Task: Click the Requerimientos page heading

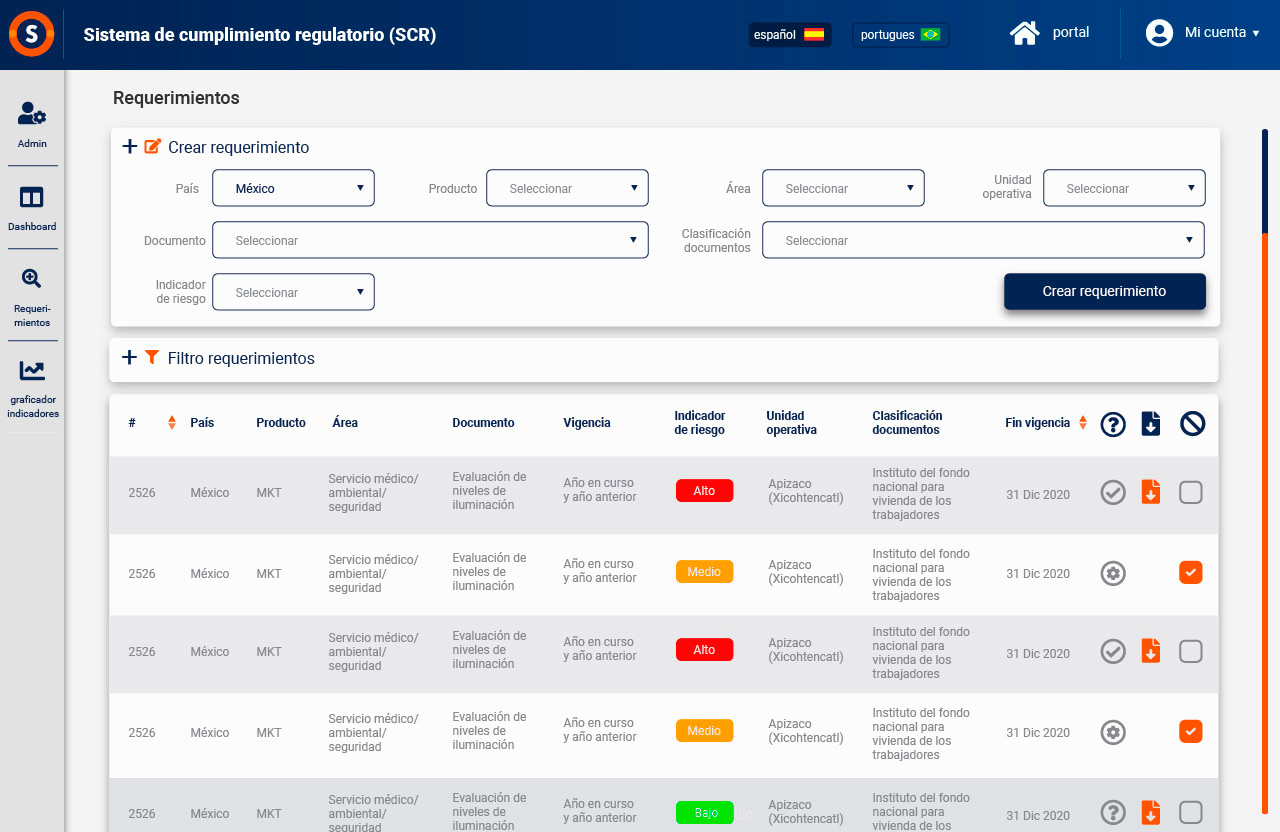Action: pyautogui.click(x=176, y=98)
